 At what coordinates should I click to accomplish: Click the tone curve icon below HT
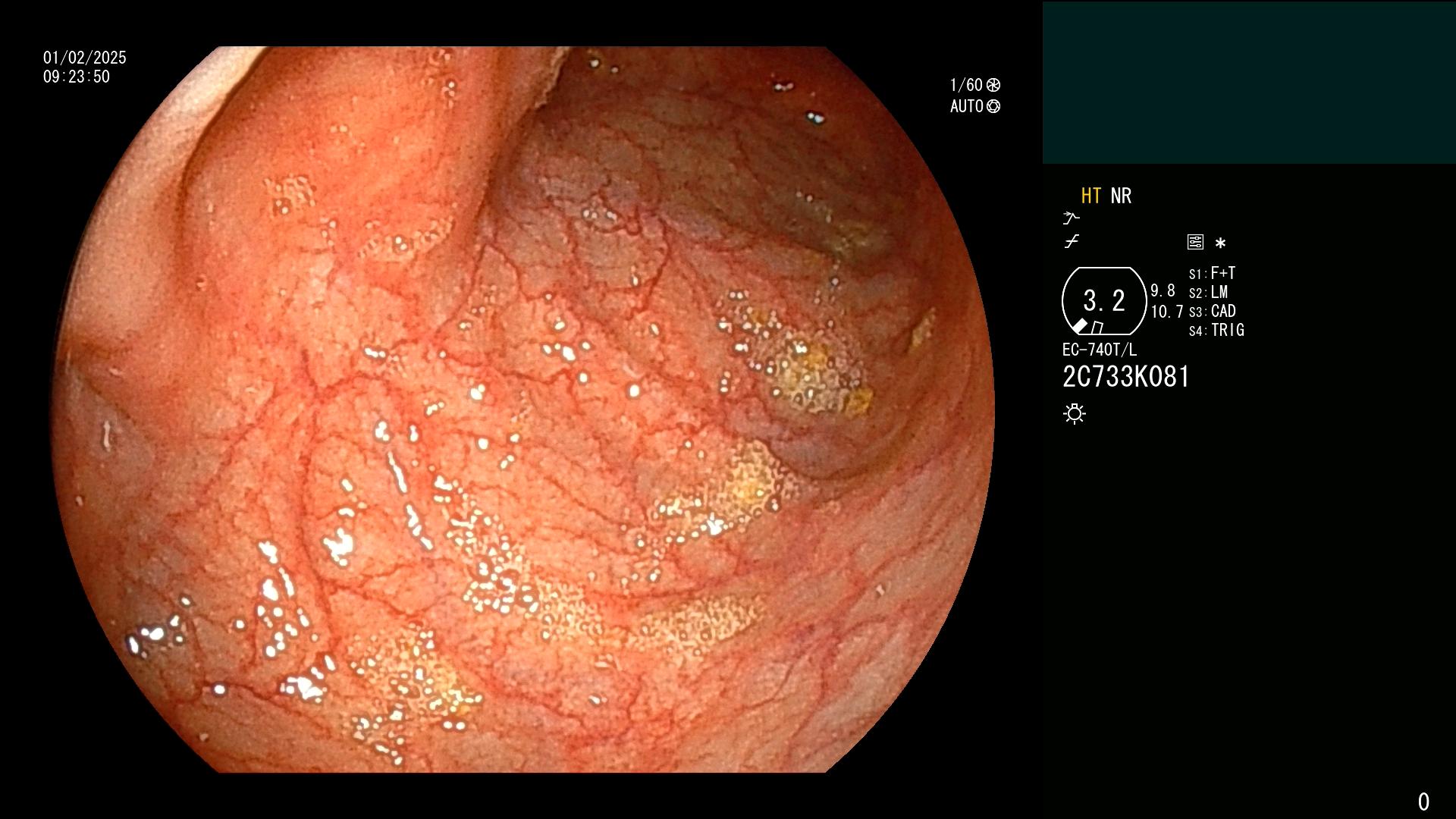click(1072, 242)
